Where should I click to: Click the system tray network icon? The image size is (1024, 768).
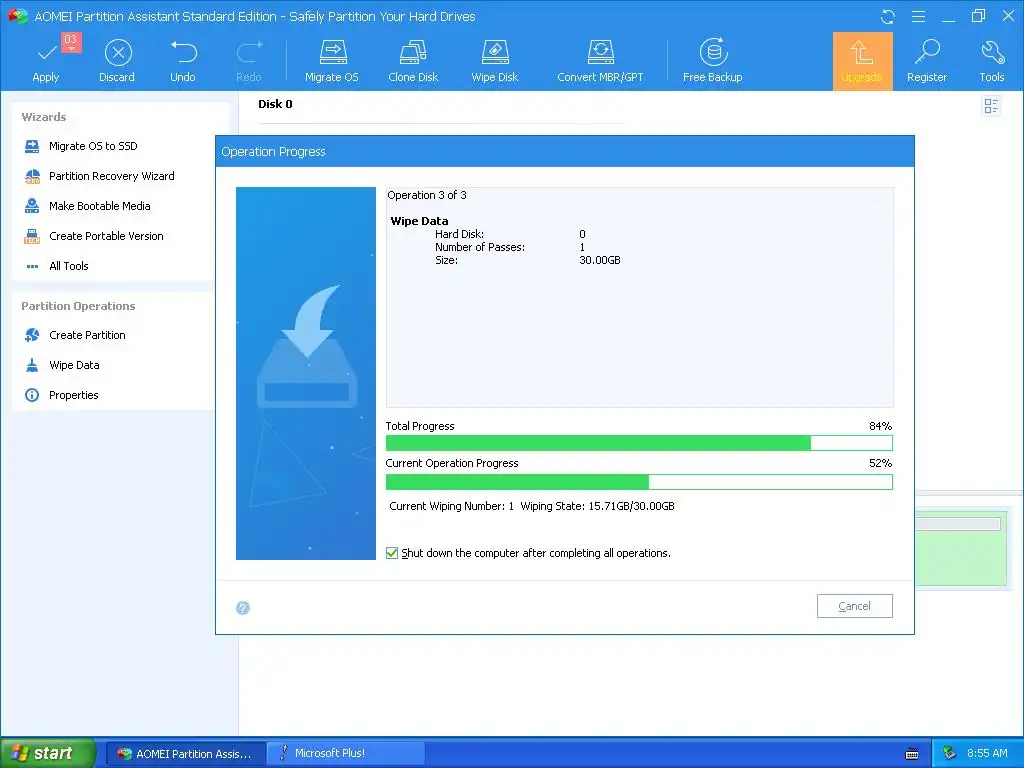950,754
